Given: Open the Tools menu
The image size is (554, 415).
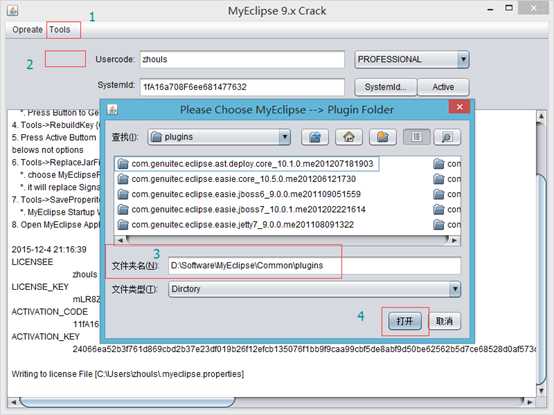Looking at the screenshot, I should pyautogui.click(x=60, y=30).
